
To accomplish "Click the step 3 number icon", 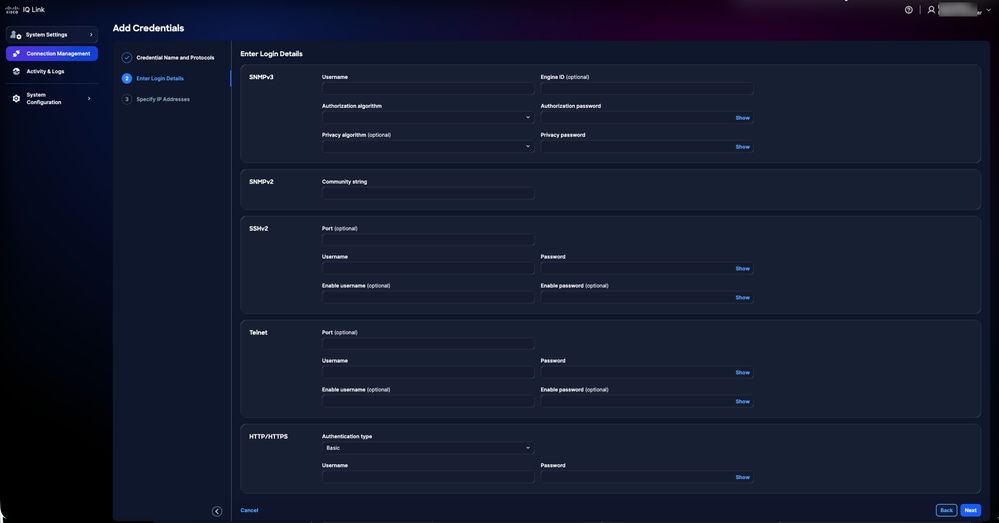I will coord(127,99).
